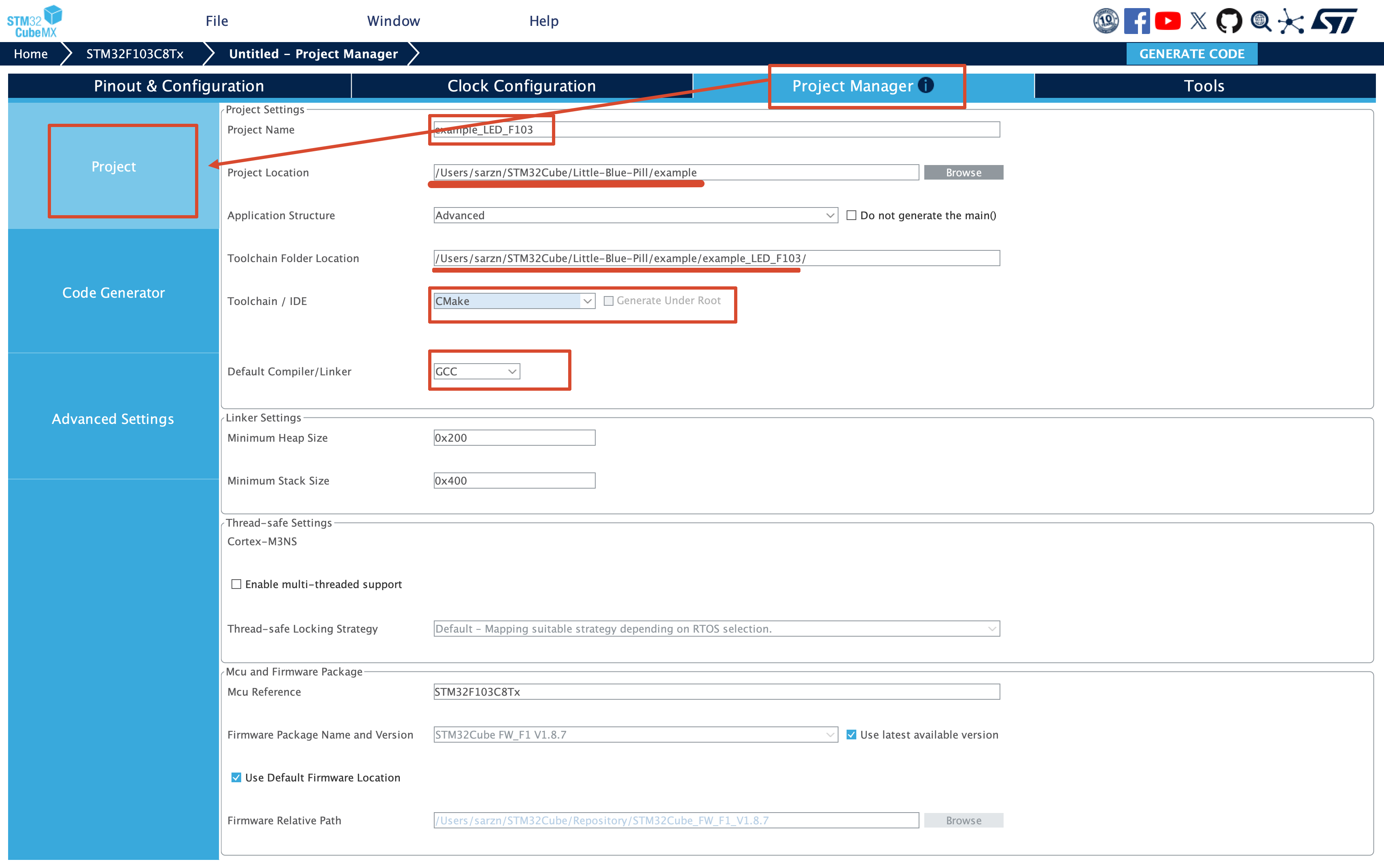The width and height of the screenshot is (1384, 868).
Task: Click the STM32F103C8Tx breadcrumb
Action: 135,54
